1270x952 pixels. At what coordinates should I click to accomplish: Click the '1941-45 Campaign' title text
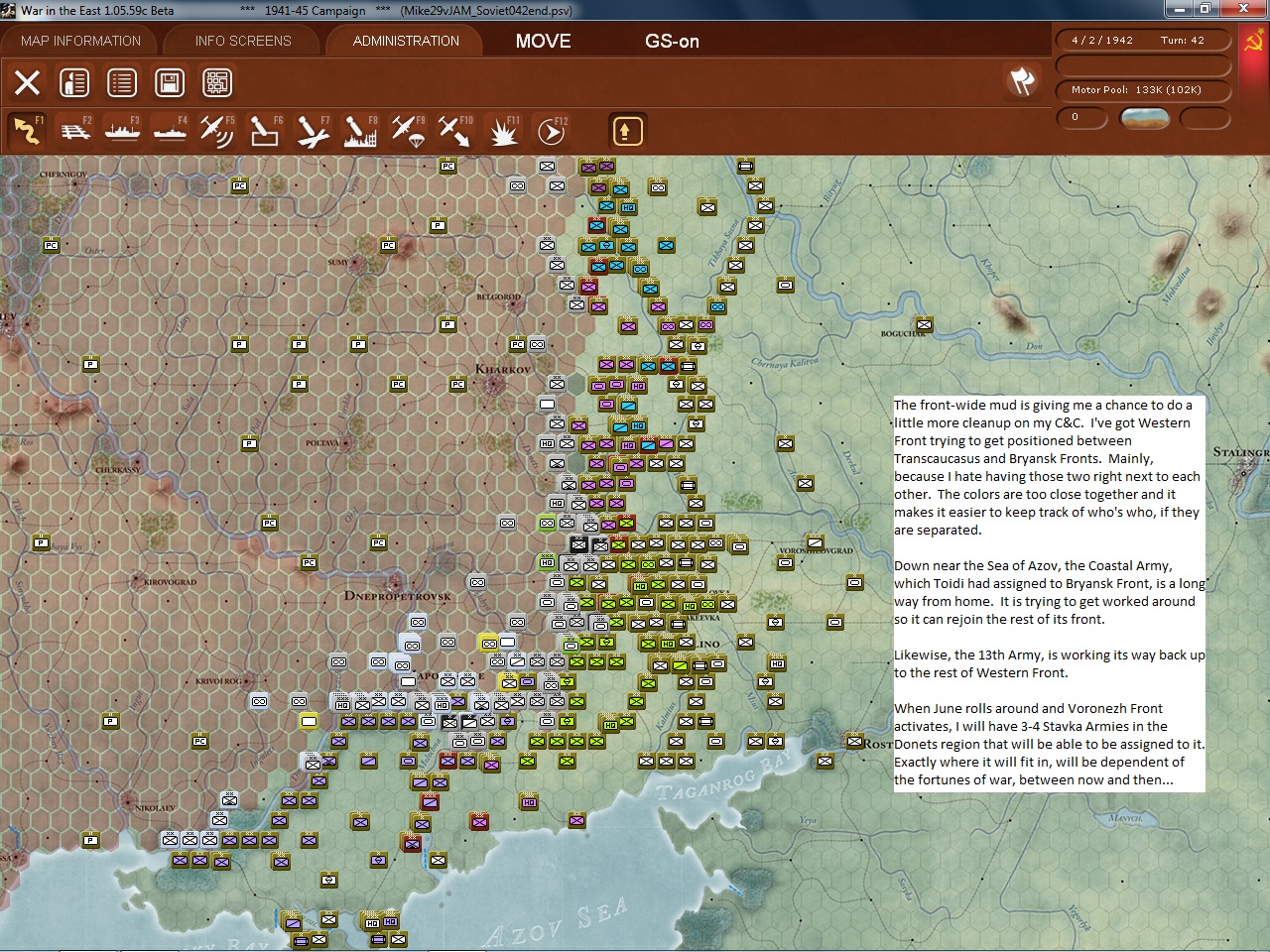[x=315, y=11]
